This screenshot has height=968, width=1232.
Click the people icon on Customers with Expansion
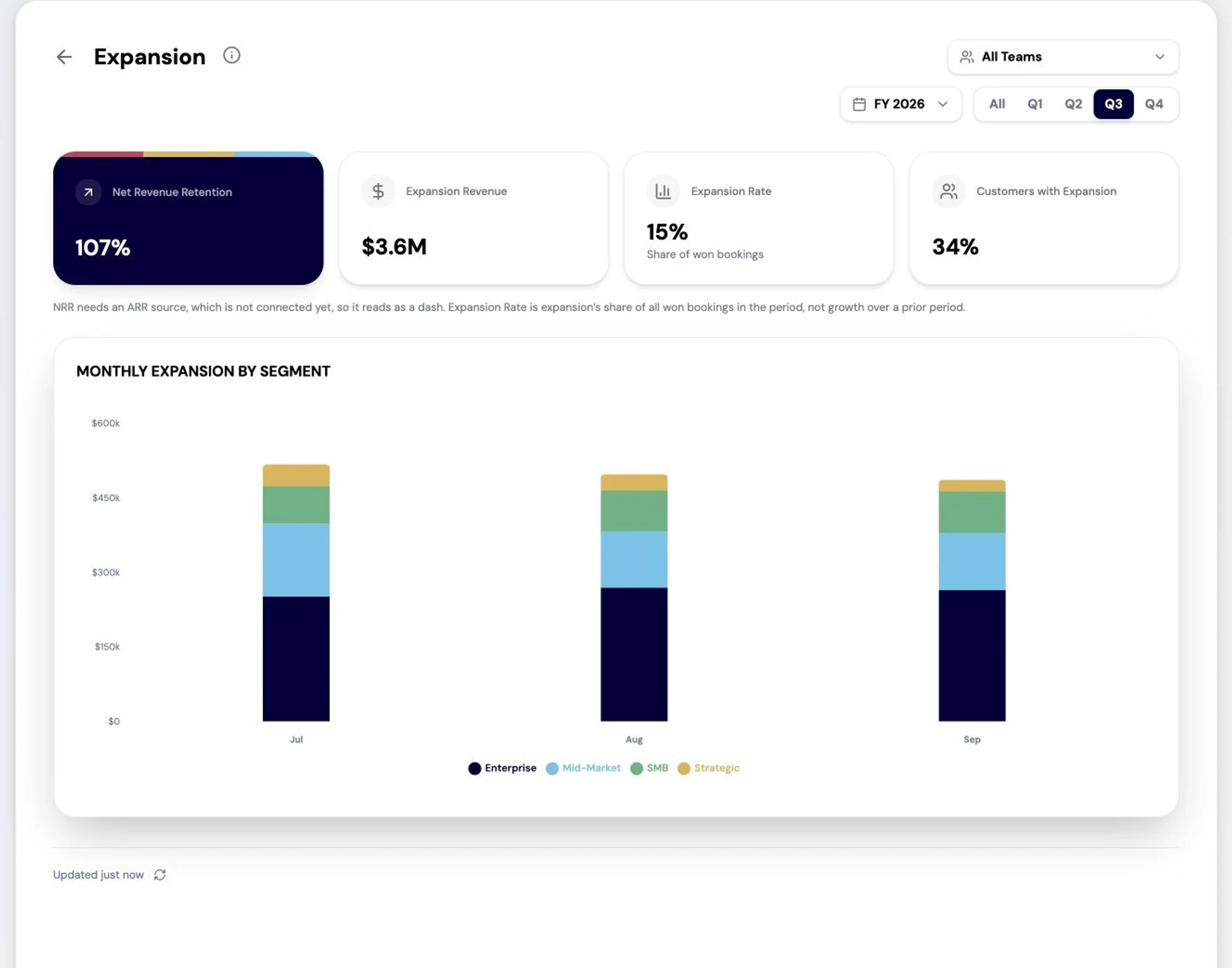[949, 192]
